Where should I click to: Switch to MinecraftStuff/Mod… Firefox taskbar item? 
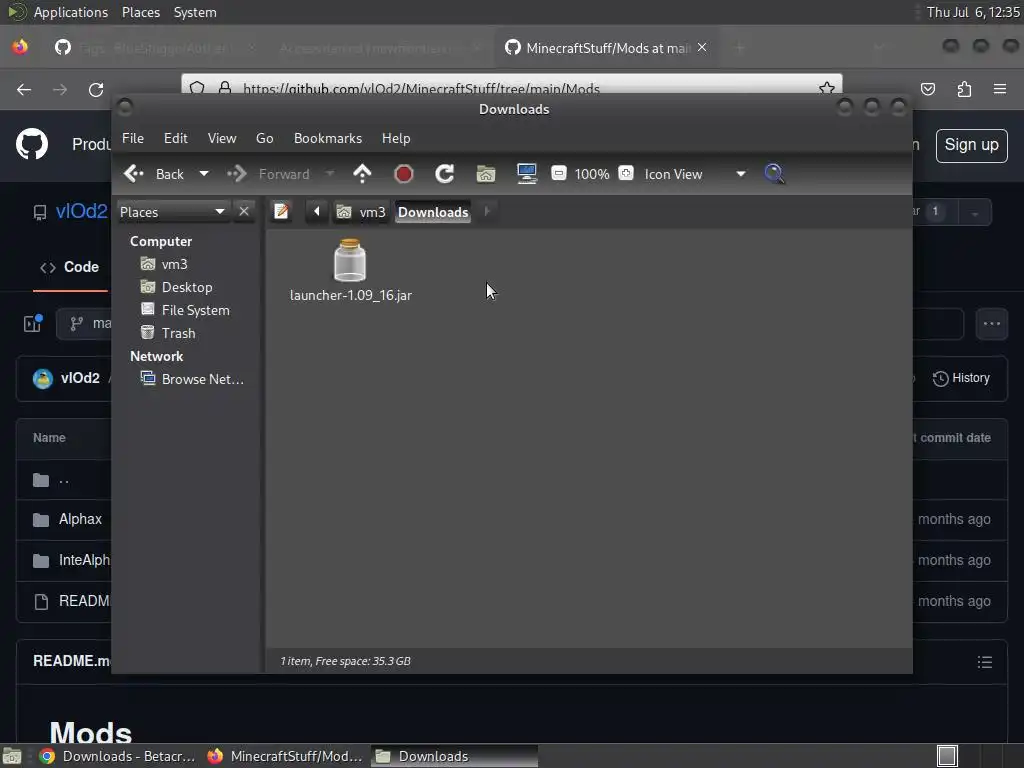click(285, 756)
